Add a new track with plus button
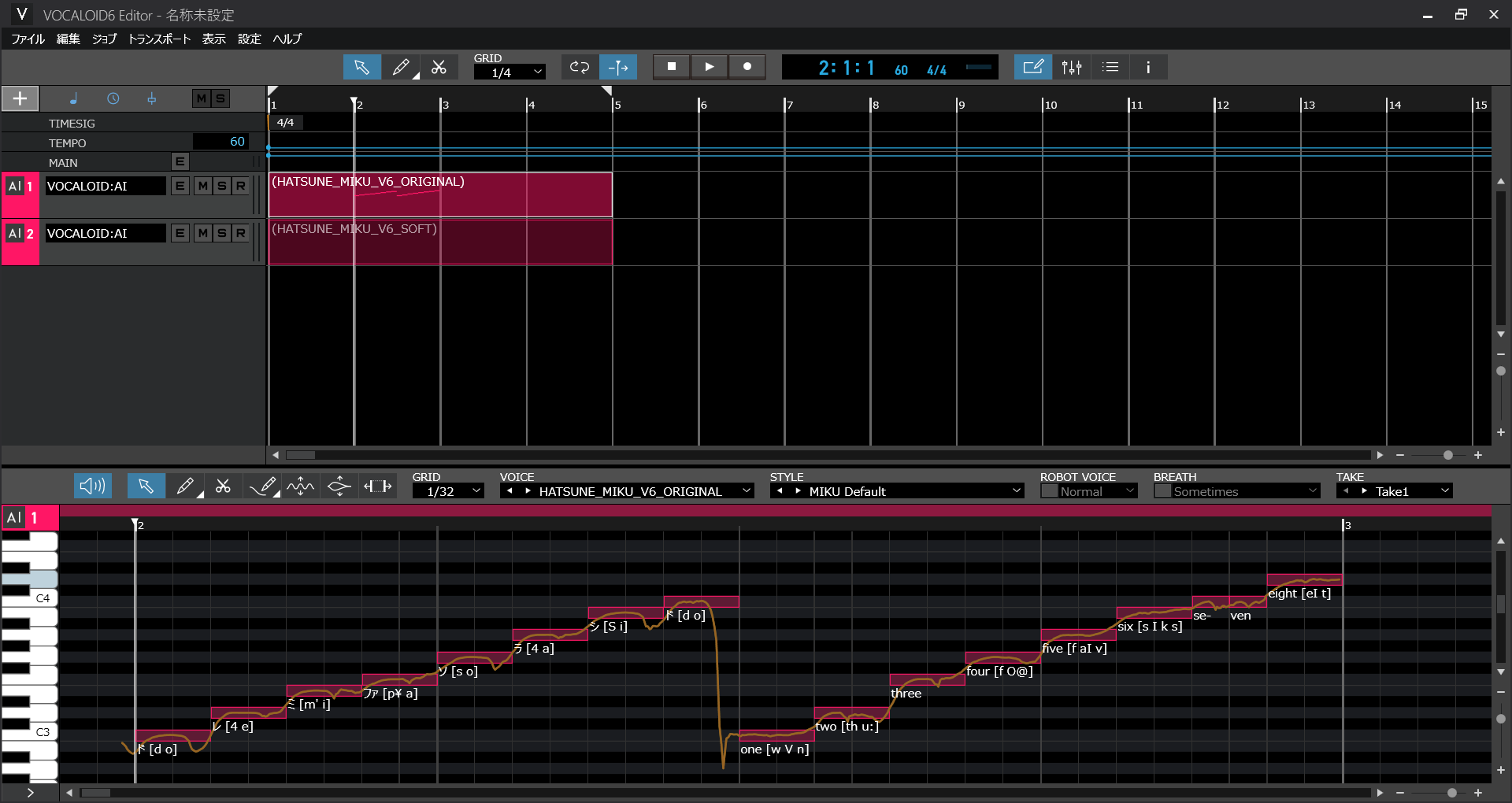Image resolution: width=1512 pixels, height=803 pixels. [20, 98]
